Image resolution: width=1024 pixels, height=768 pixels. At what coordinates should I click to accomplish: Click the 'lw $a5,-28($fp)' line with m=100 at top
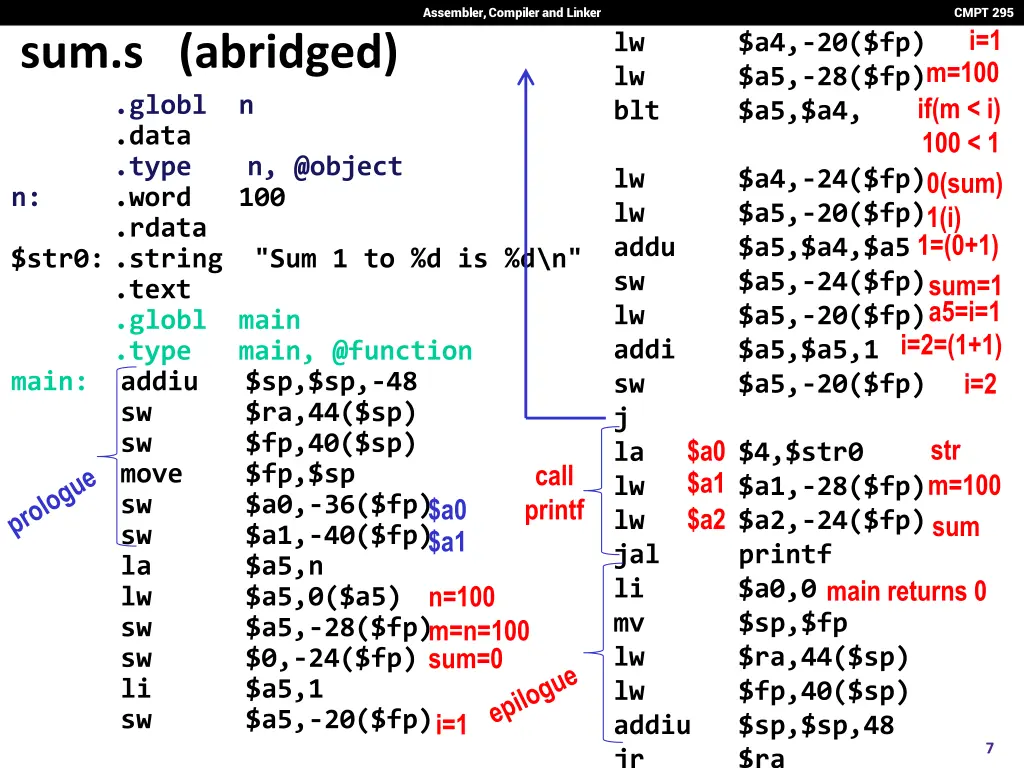769,76
